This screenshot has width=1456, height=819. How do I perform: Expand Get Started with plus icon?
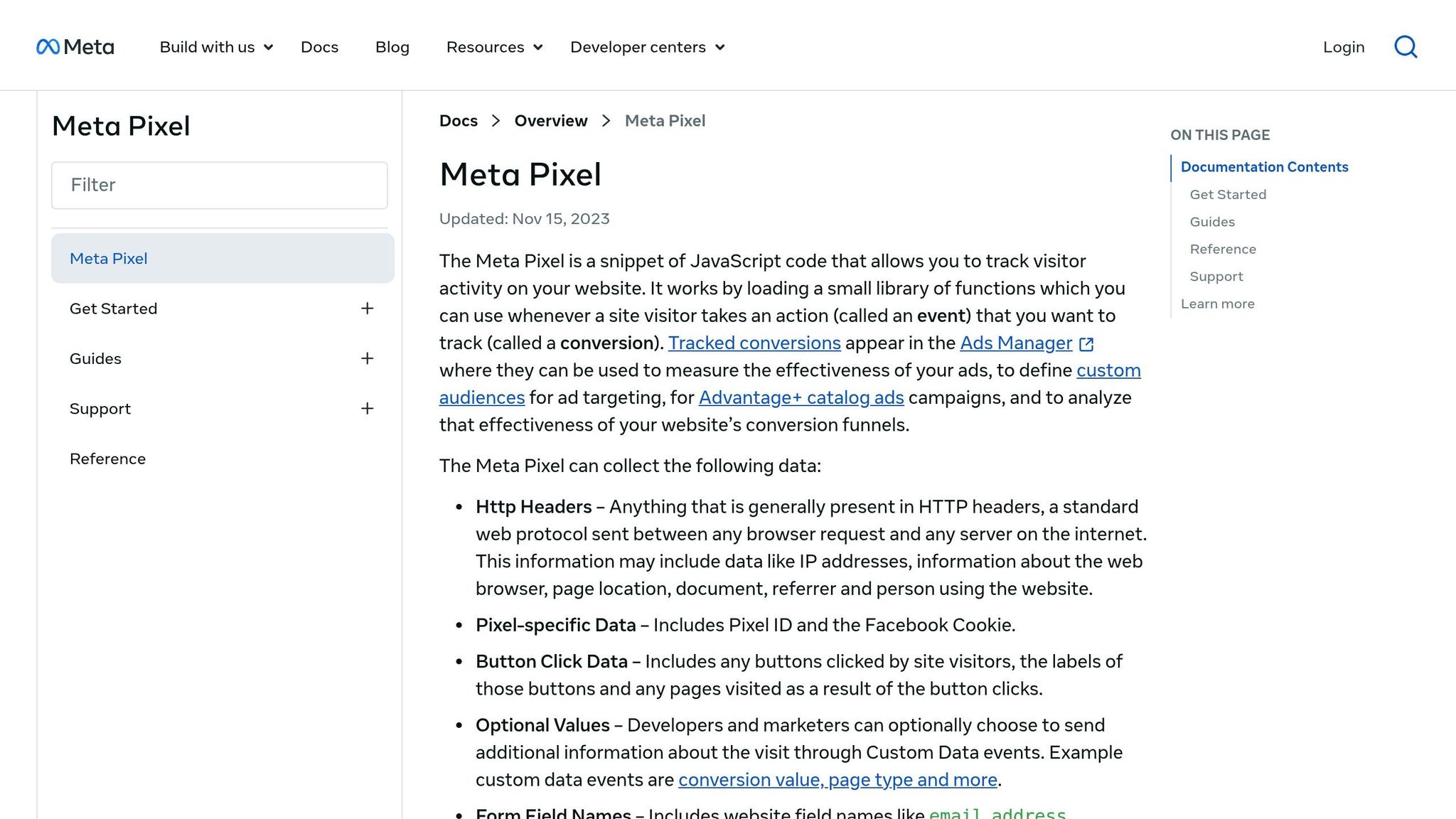[x=367, y=309]
